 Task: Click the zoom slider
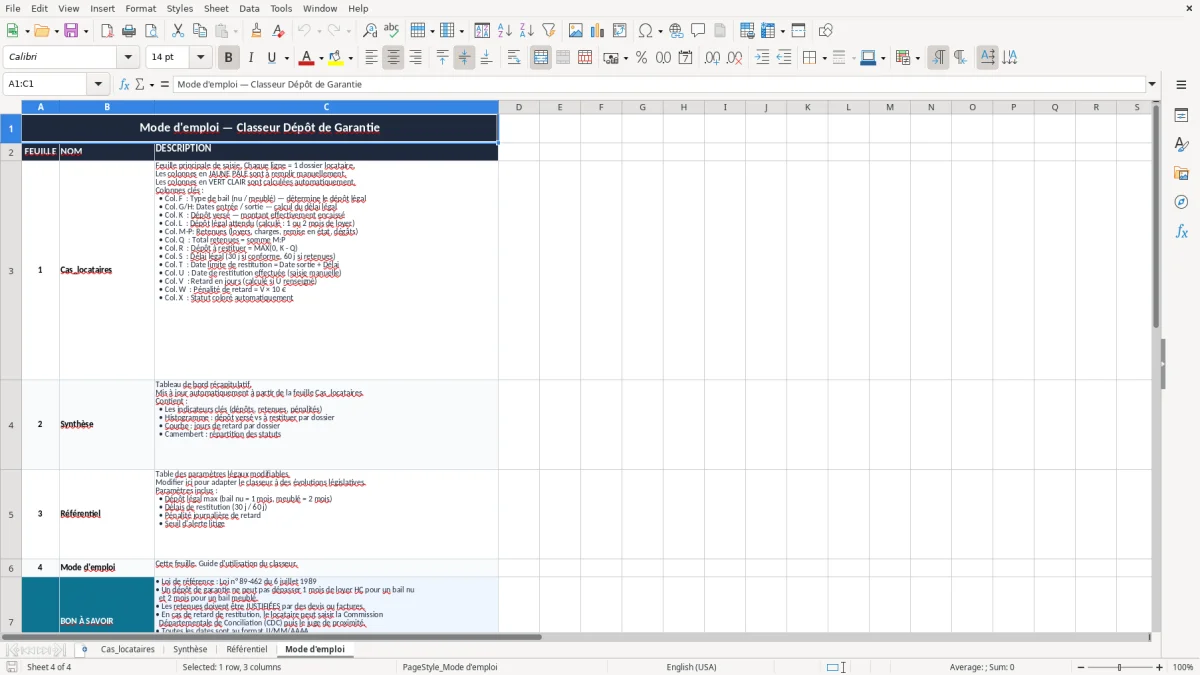coord(1120,667)
